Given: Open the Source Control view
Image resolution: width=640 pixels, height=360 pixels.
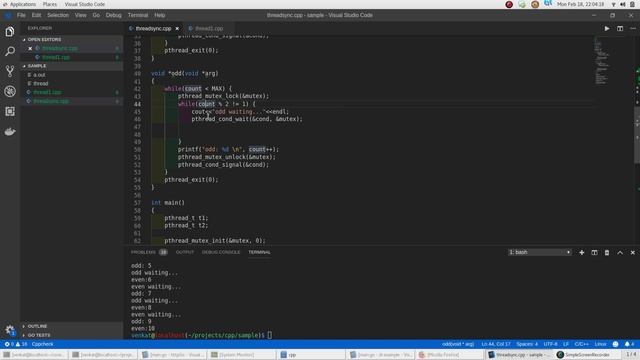Looking at the screenshot, I should point(10,71).
